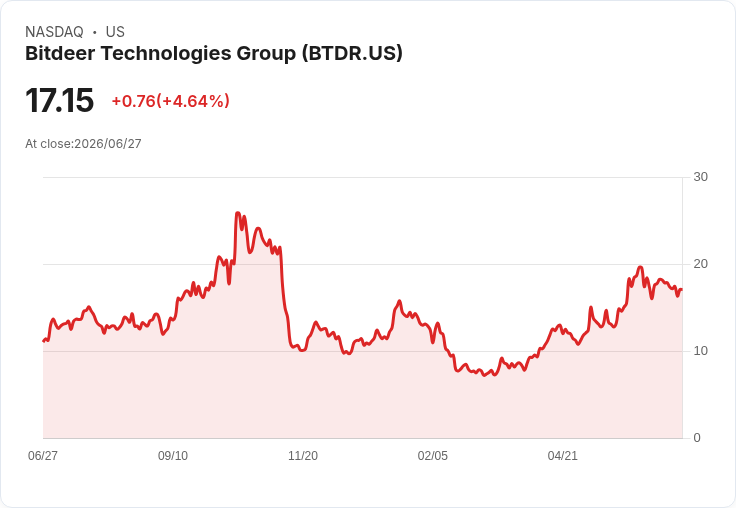
Task: Click the 02/05 date axis label
Action: tap(433, 455)
